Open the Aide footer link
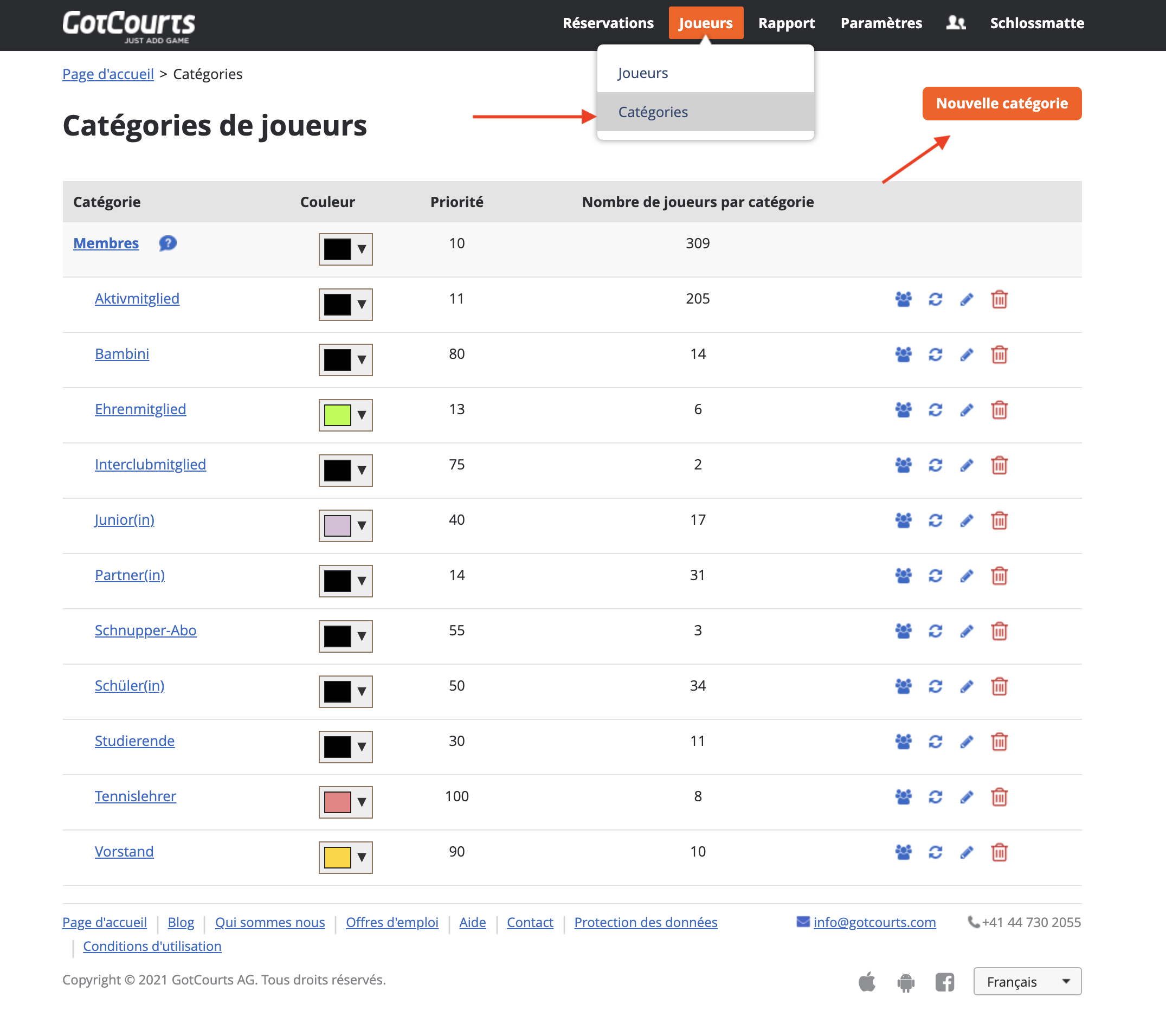The height and width of the screenshot is (1036, 1166). (472, 923)
